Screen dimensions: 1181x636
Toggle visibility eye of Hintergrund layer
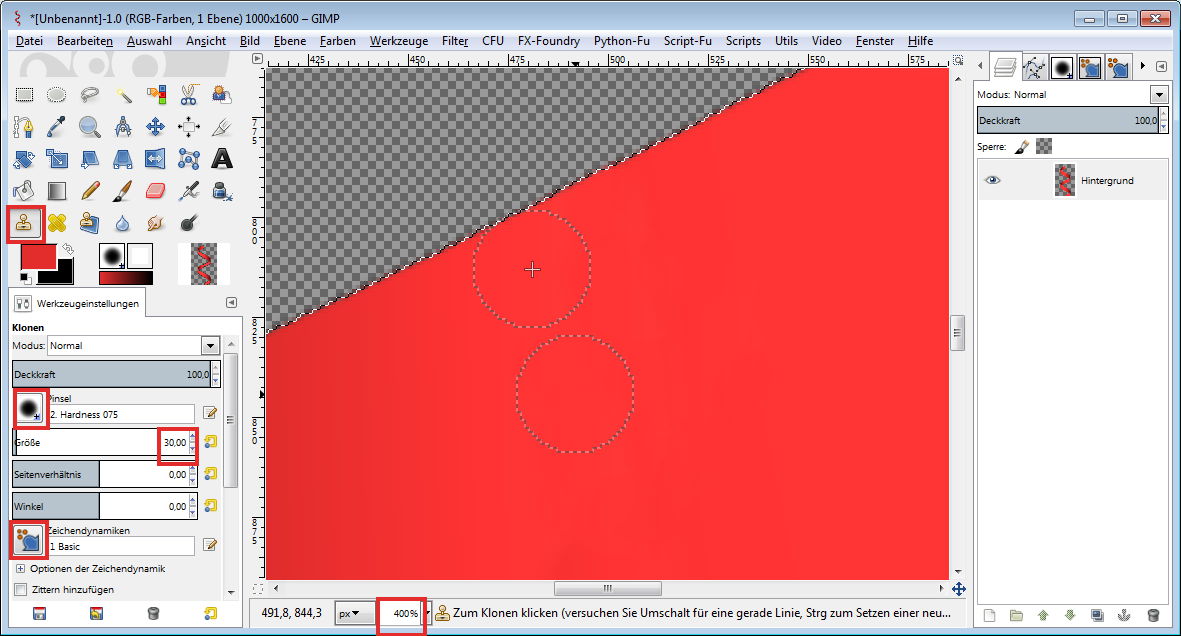point(993,180)
